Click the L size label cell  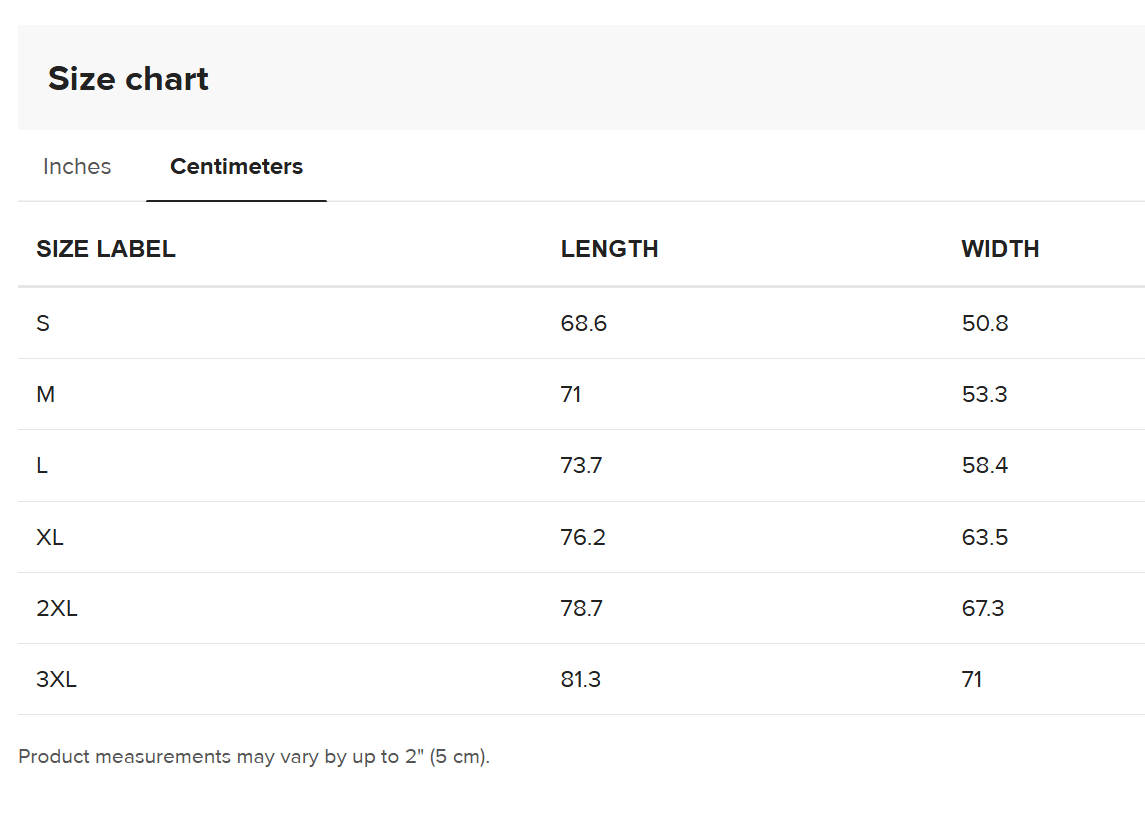click(x=42, y=465)
